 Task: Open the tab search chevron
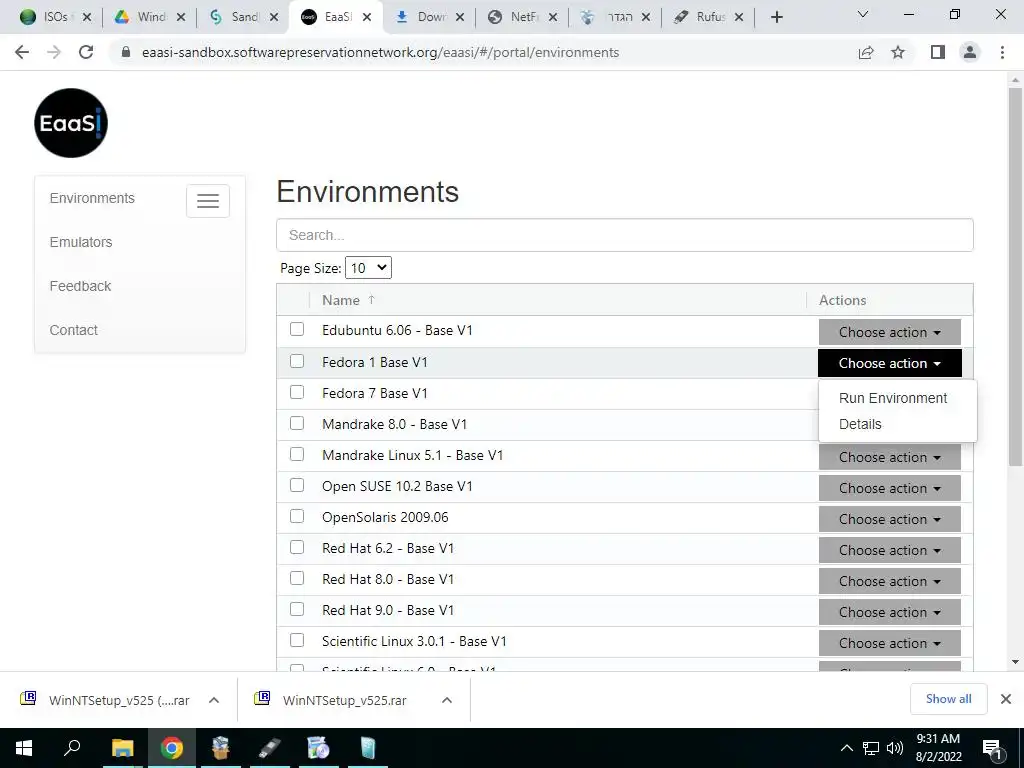click(863, 14)
